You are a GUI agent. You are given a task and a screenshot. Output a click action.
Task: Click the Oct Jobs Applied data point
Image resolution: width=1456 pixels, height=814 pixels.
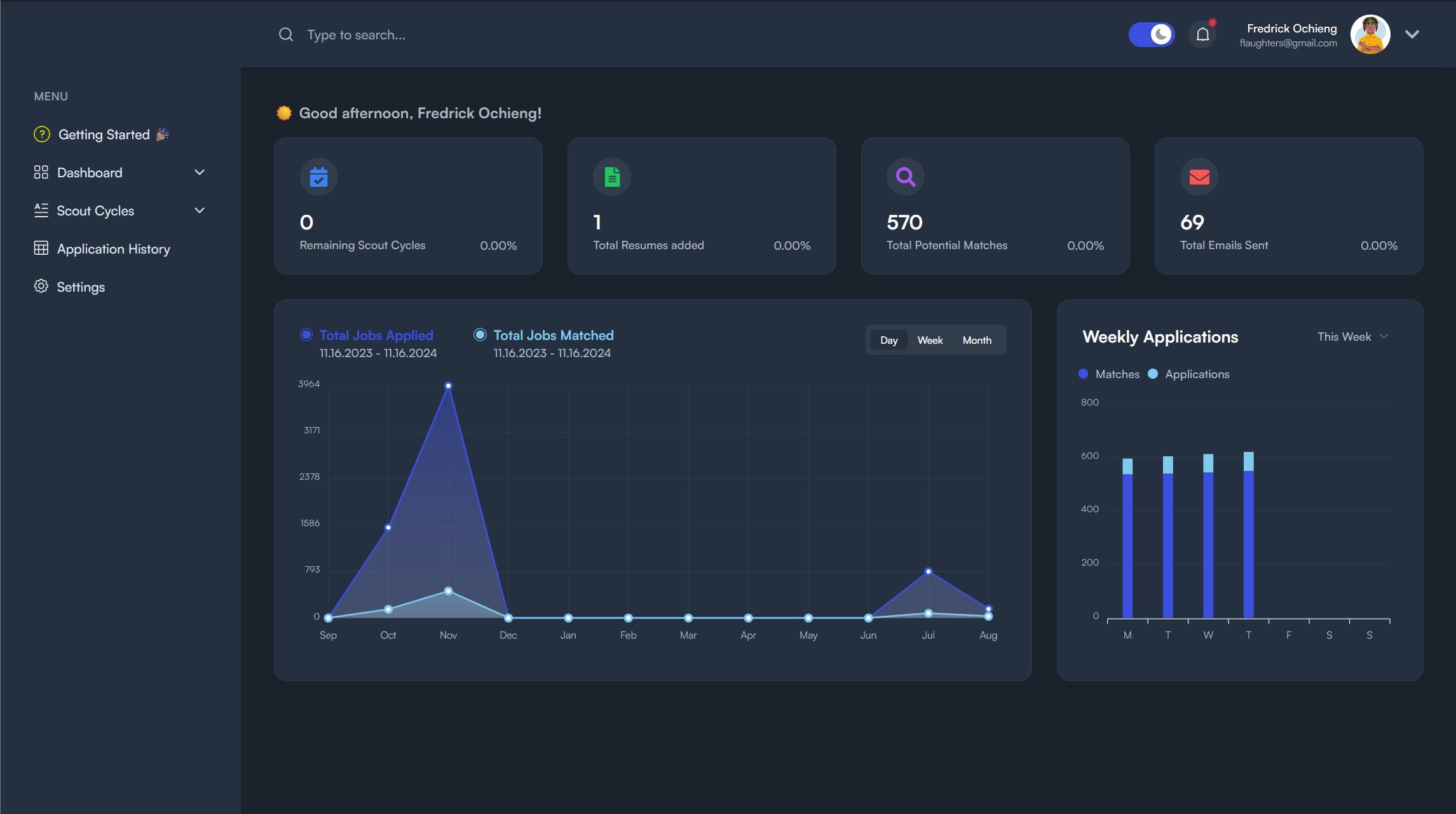pyautogui.click(x=388, y=527)
